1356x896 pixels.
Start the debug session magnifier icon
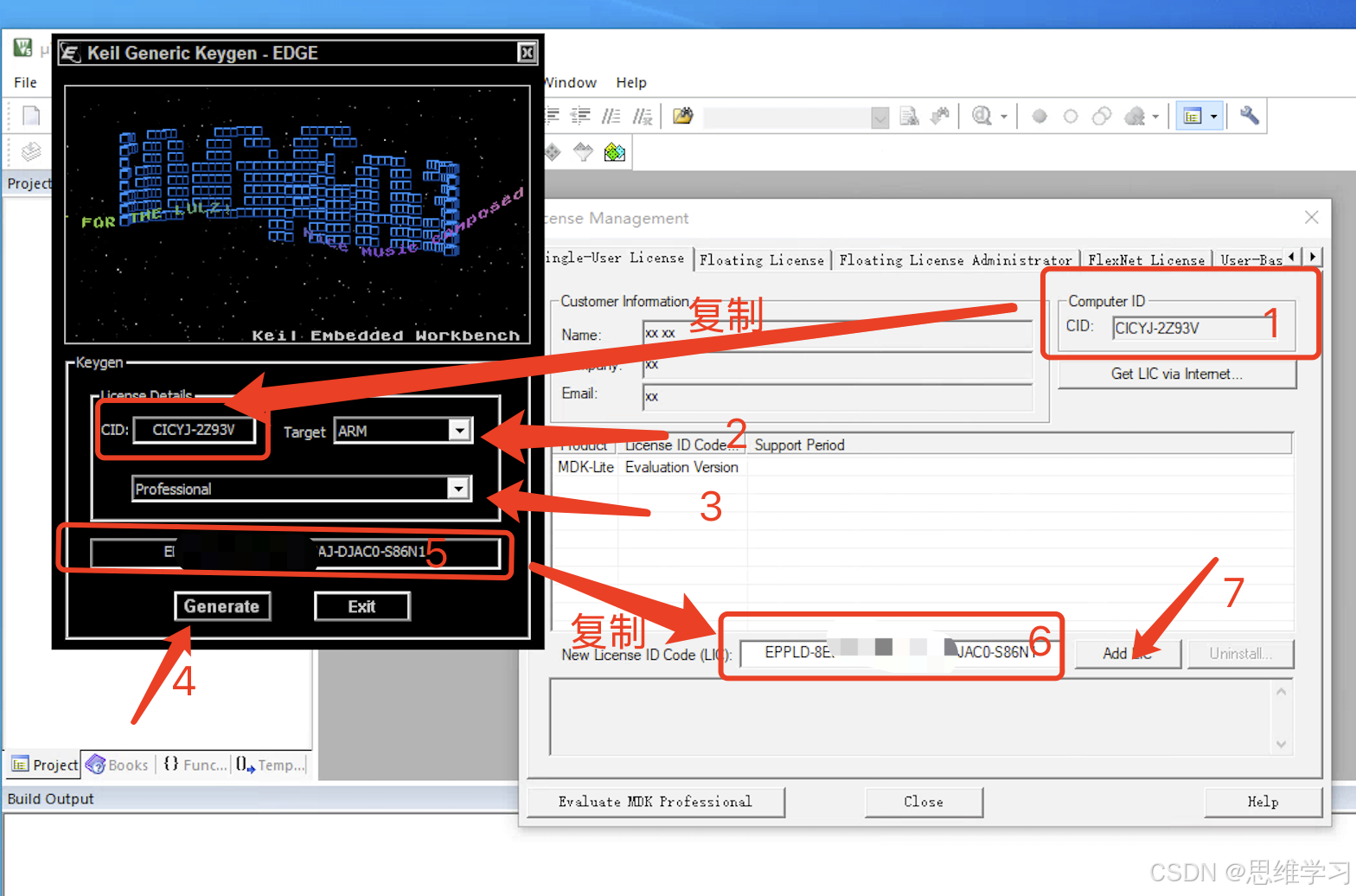pos(982,116)
